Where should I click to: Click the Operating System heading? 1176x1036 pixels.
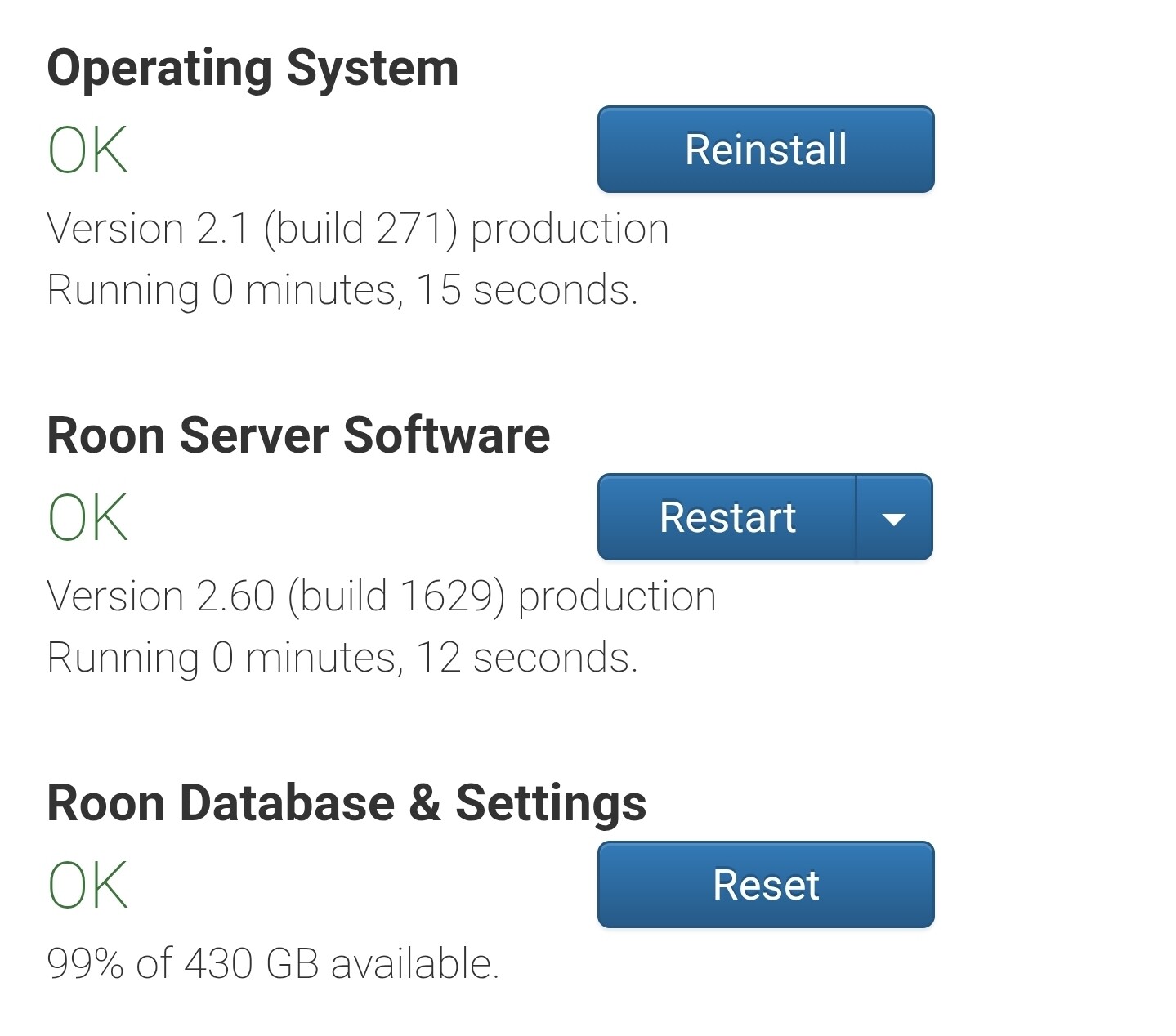pyautogui.click(x=253, y=68)
